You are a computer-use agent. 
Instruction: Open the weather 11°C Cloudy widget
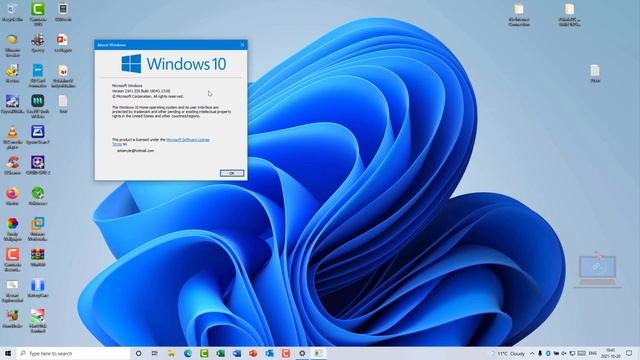[508, 353]
